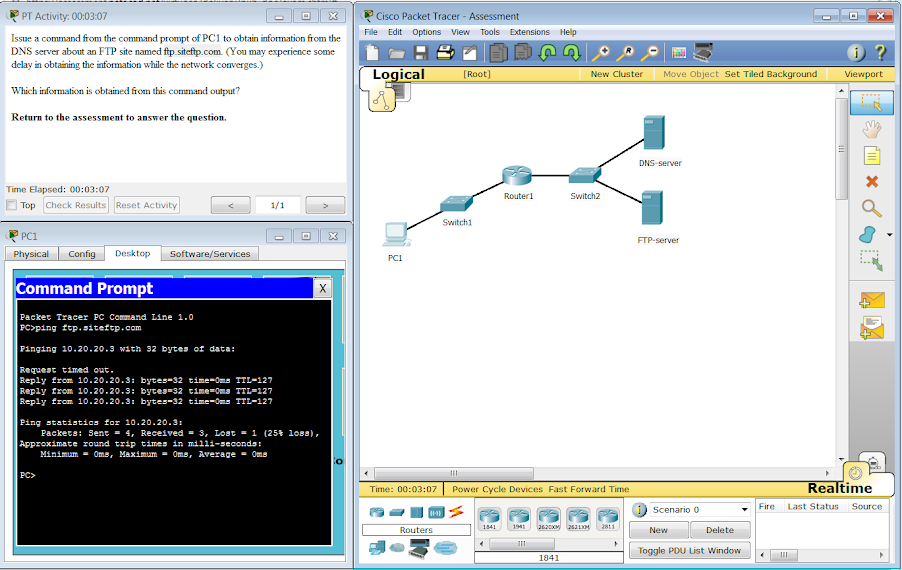This screenshot has height=570, width=902.
Task: Choose the Resize Shape tool
Action: pyautogui.click(x=872, y=261)
